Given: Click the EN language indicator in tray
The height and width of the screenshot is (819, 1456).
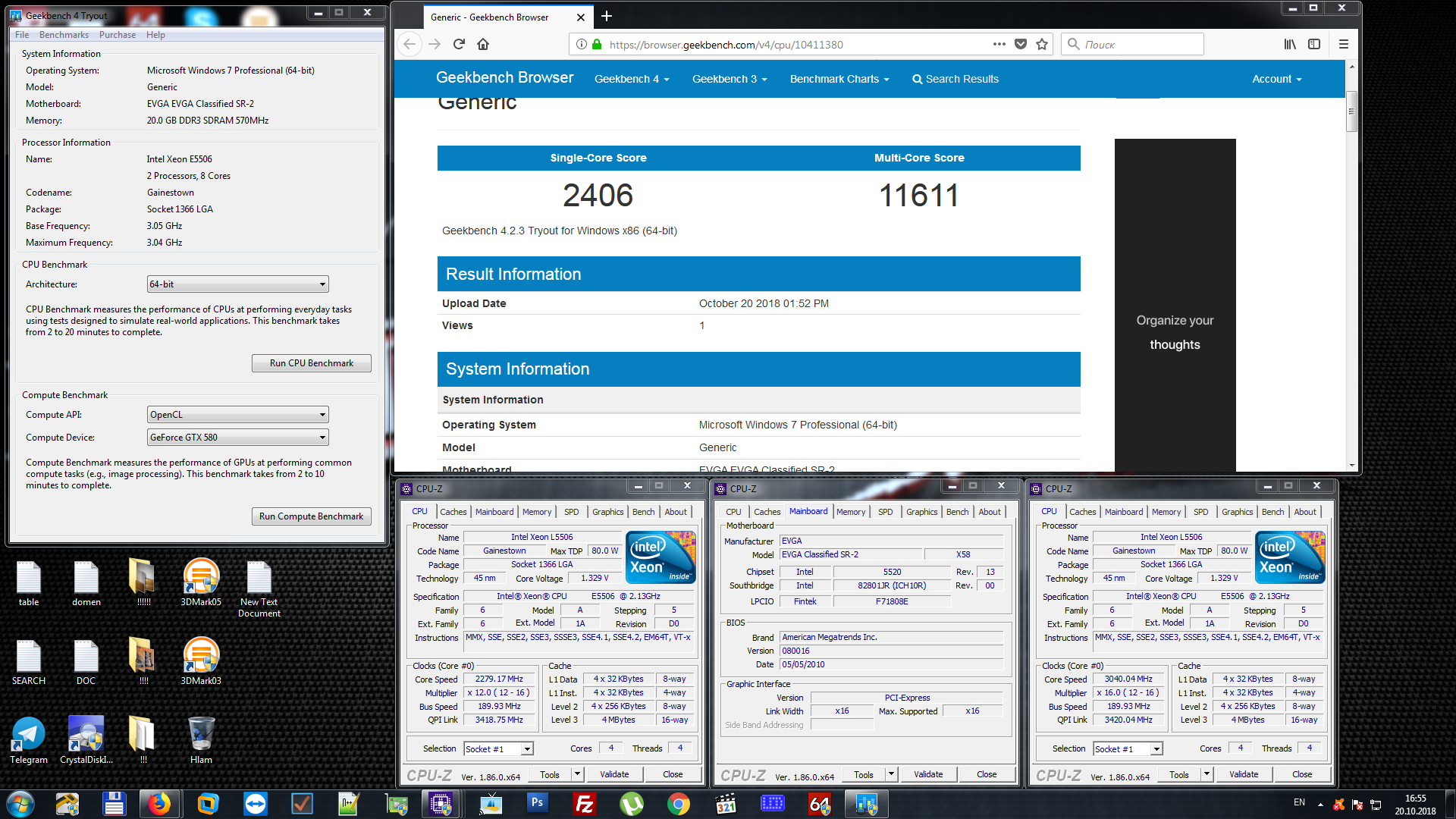Looking at the screenshot, I should [x=1299, y=802].
